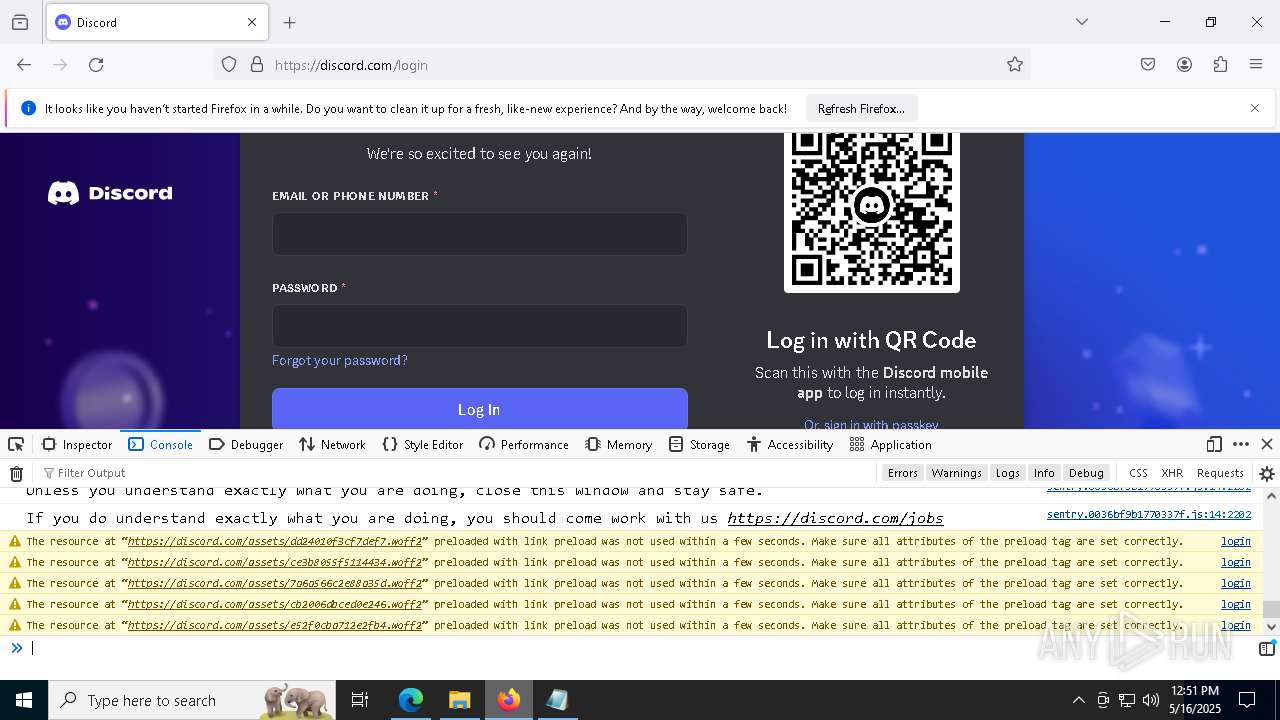Open the Pocket save icon
1280x720 pixels.
pyautogui.click(x=1148, y=65)
